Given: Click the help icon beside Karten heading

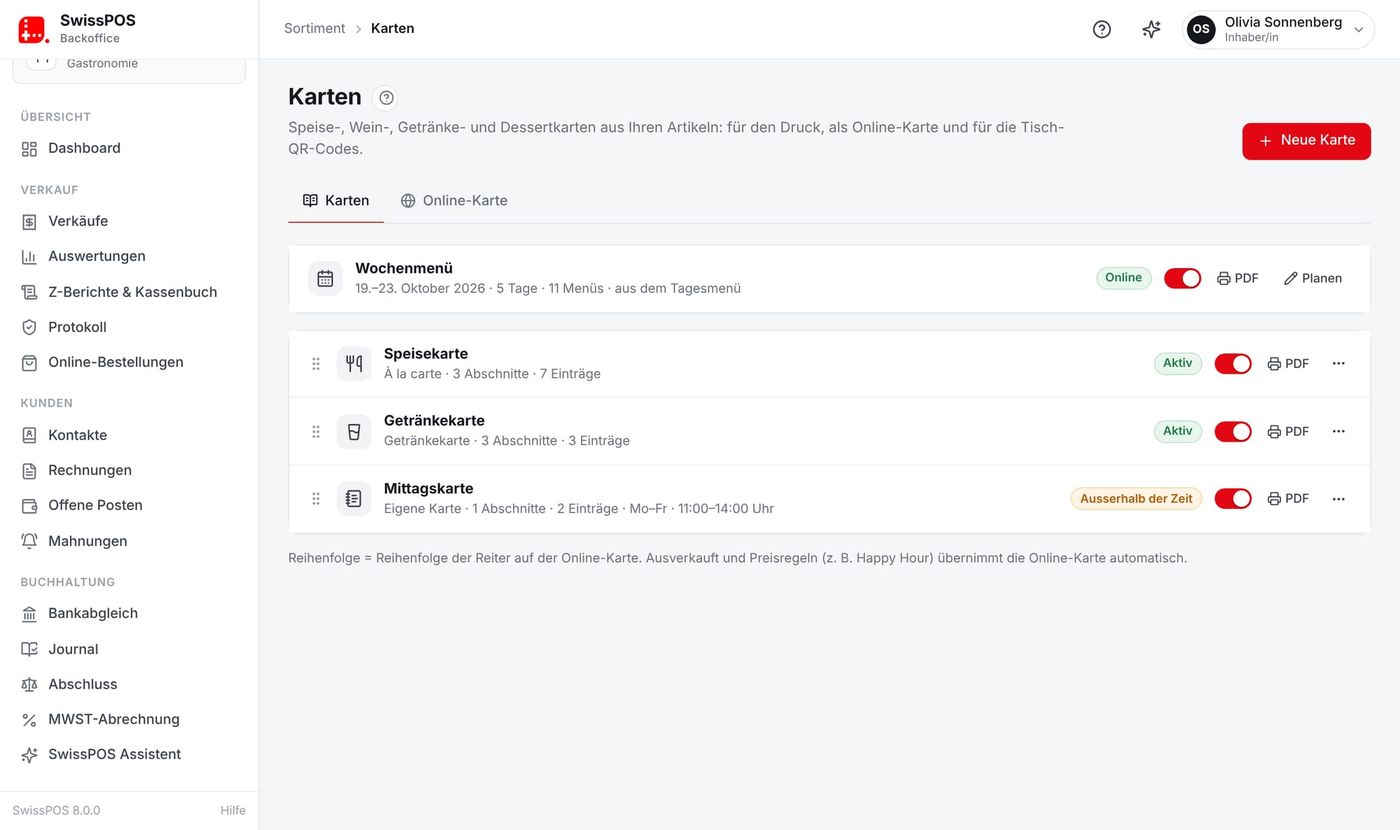Looking at the screenshot, I should 386,97.
